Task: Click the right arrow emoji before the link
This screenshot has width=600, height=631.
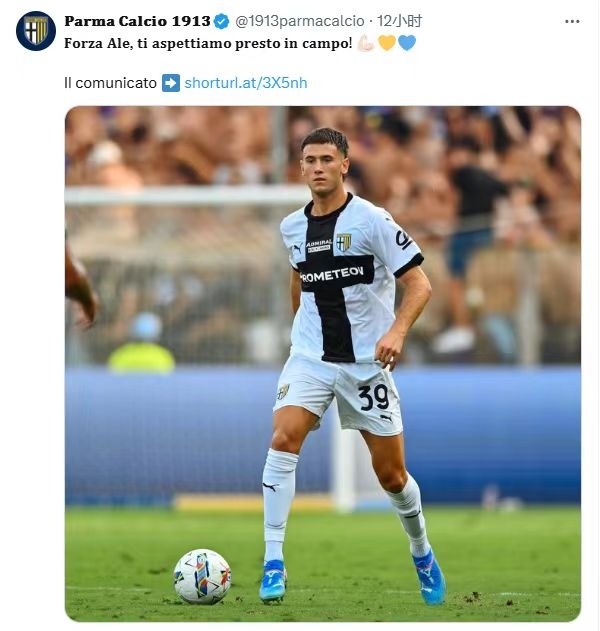Action: point(171,83)
